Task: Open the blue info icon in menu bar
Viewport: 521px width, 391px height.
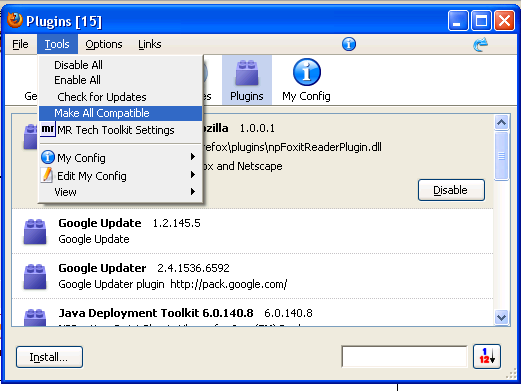Action: point(349,44)
